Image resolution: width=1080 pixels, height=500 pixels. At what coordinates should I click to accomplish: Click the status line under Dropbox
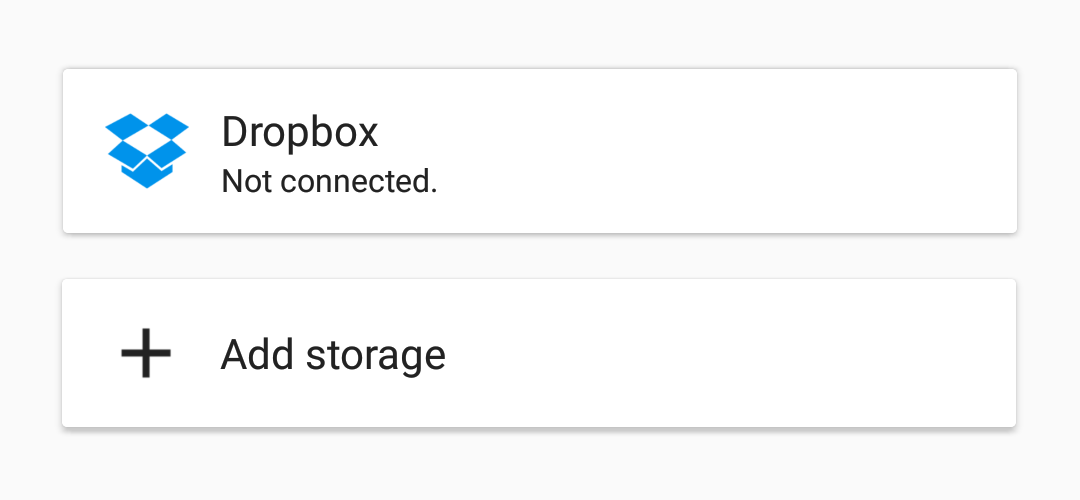point(329,182)
